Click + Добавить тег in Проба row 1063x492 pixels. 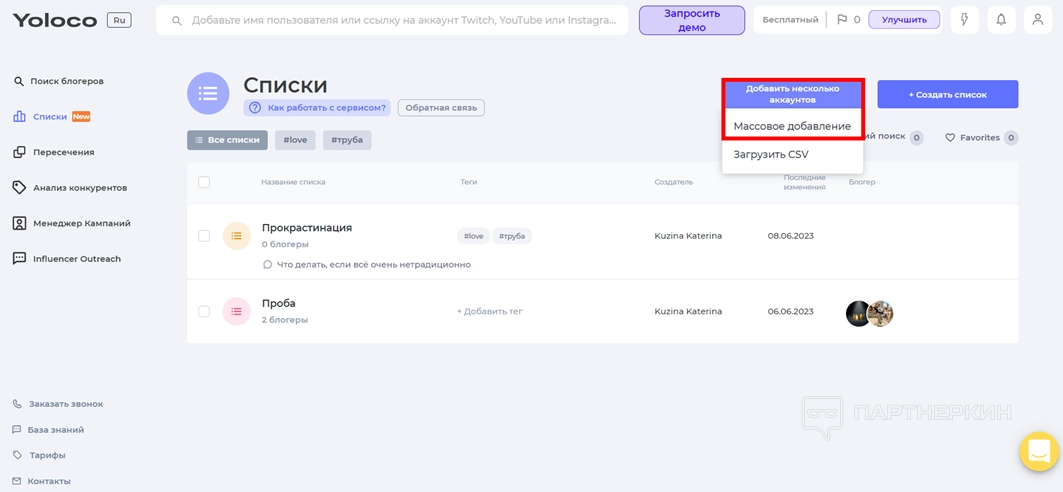pos(489,312)
